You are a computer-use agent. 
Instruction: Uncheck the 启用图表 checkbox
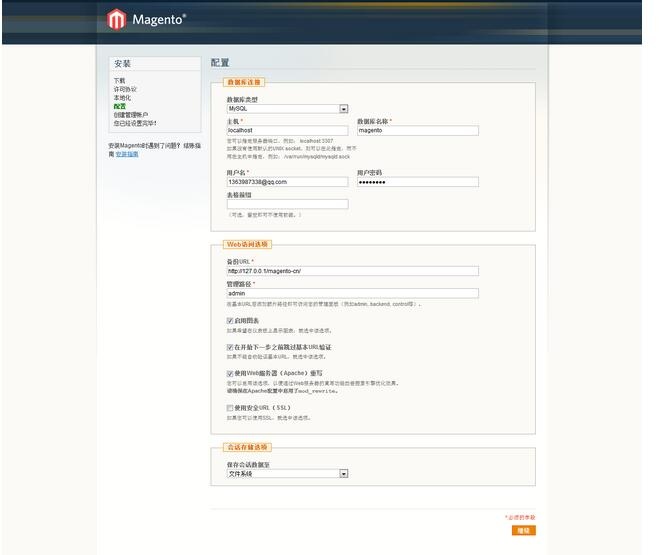230,321
